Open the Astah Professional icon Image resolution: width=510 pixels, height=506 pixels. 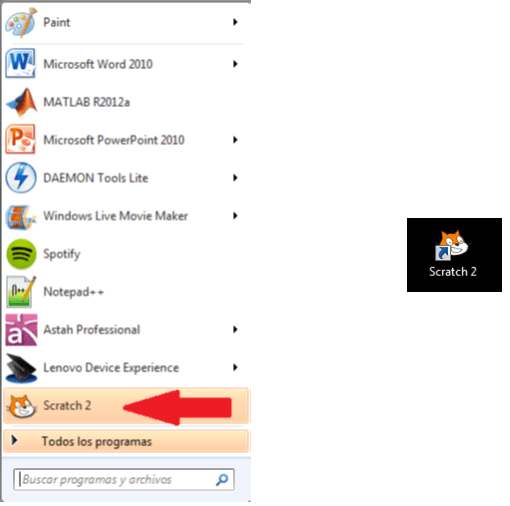pos(21,330)
